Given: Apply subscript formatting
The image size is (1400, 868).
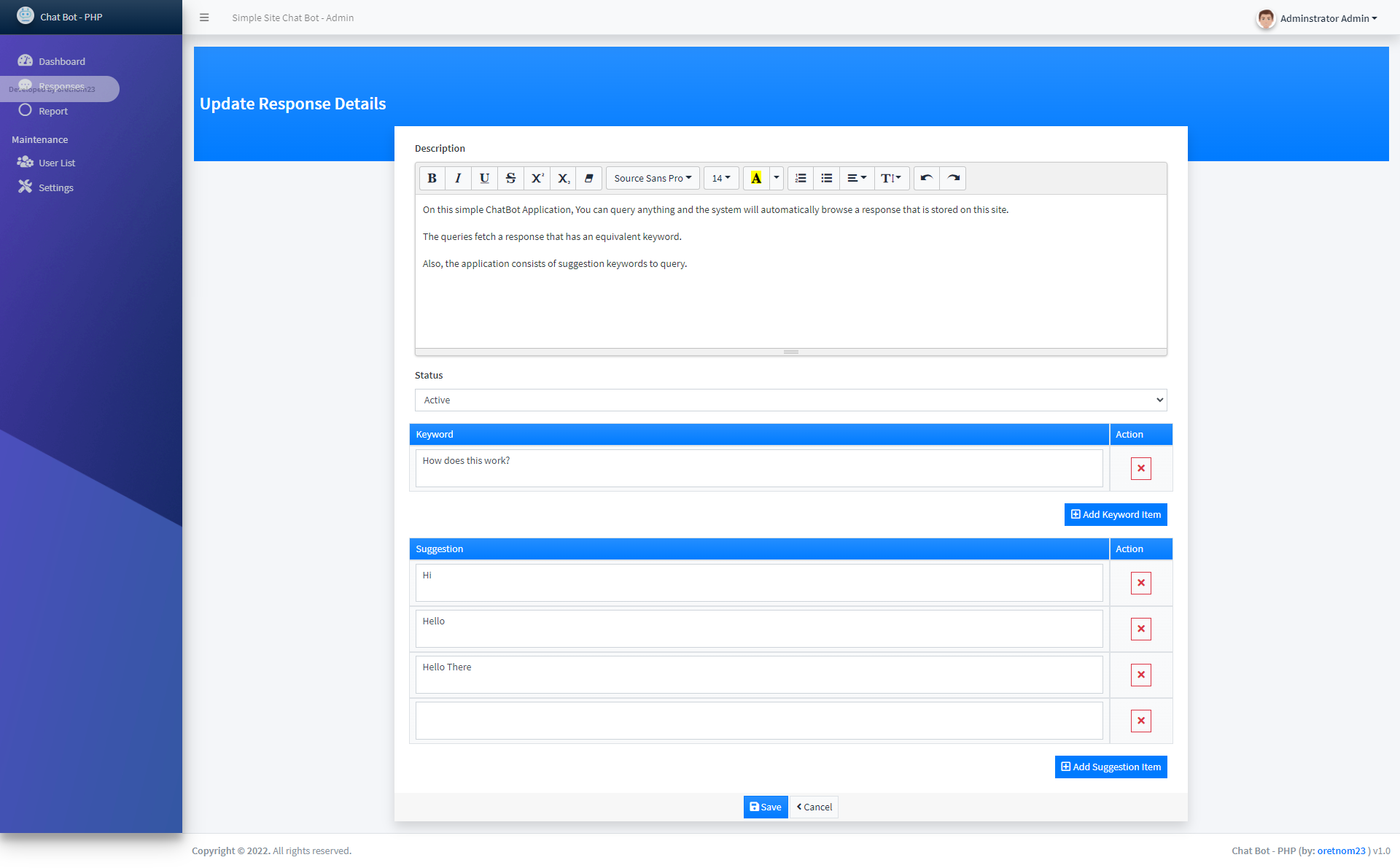Looking at the screenshot, I should pyautogui.click(x=563, y=178).
